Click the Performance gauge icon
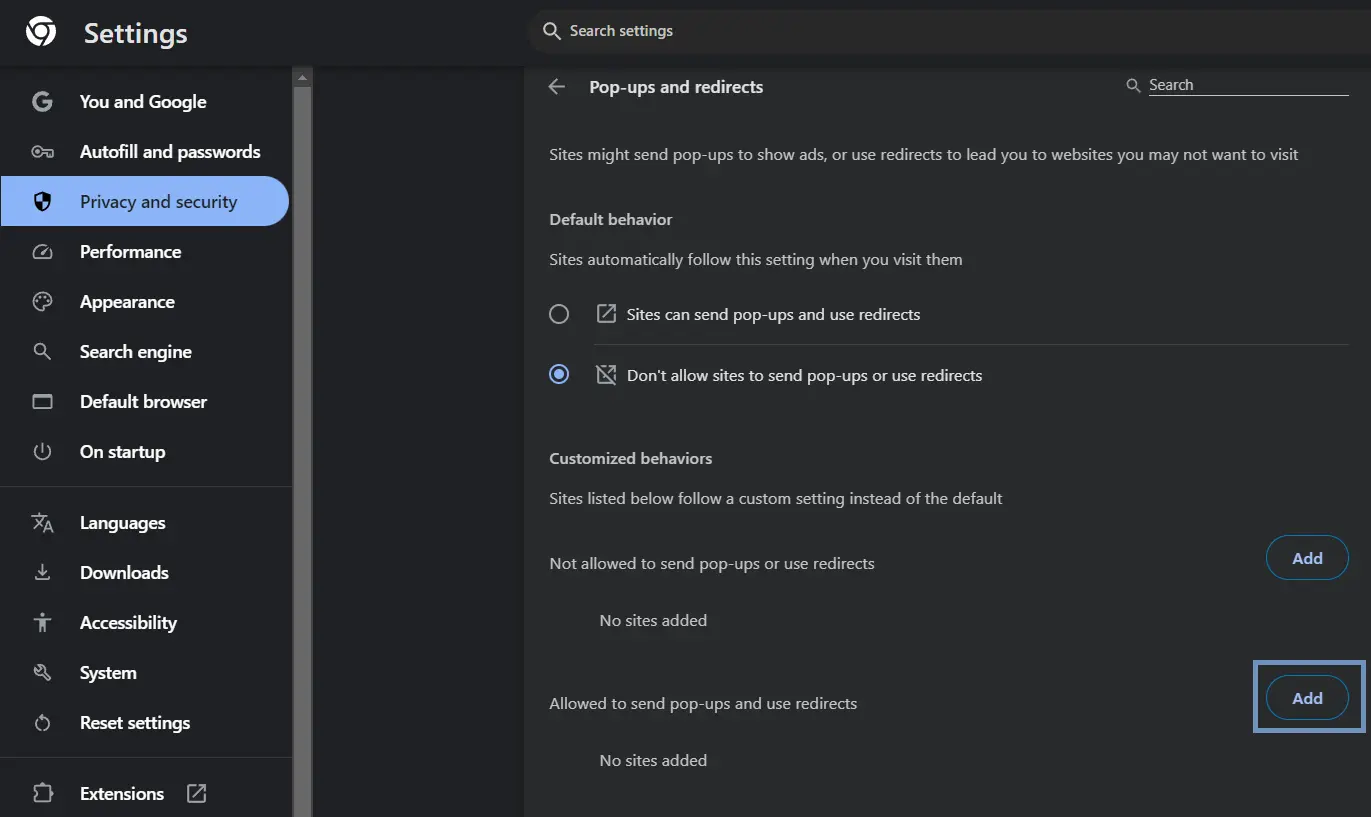The width and height of the screenshot is (1371, 817). point(42,252)
